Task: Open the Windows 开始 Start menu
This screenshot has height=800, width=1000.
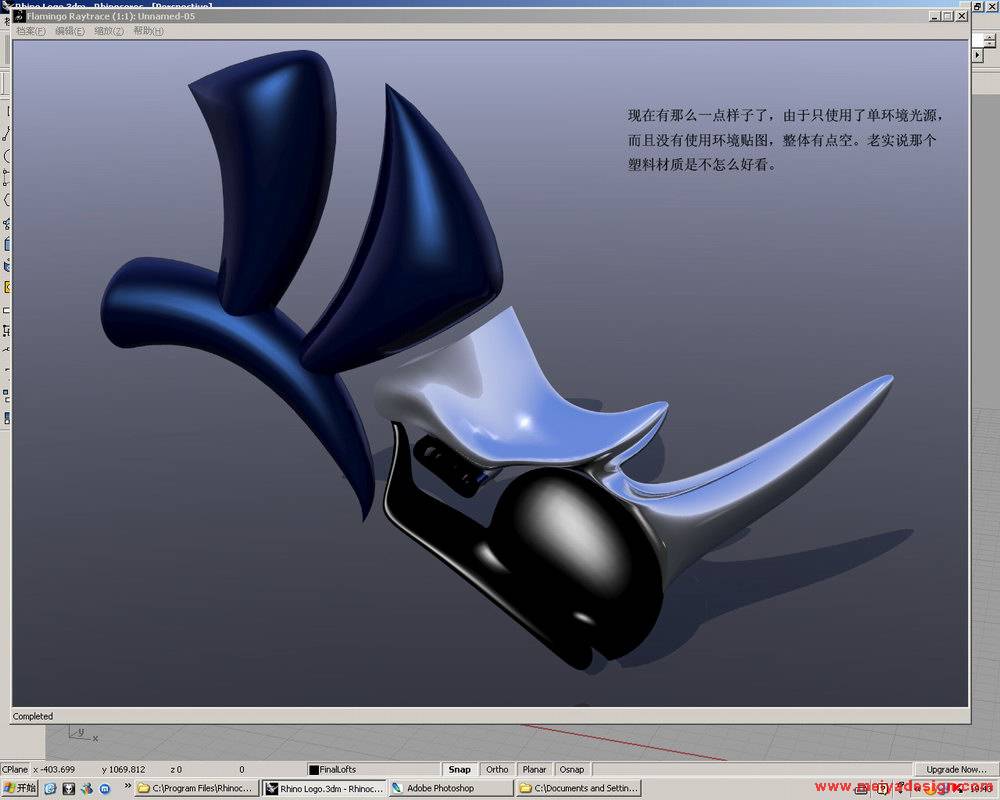Action: 20,788
